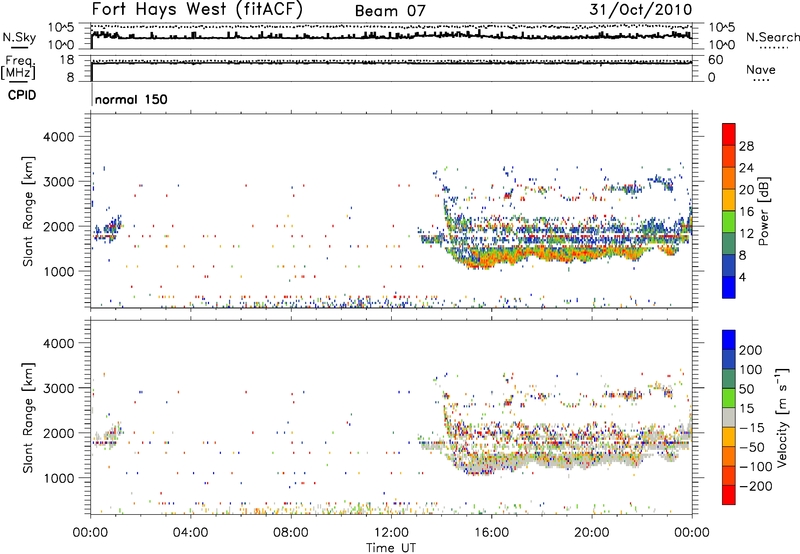
Task: Click the "Time UT" axis title
Action: (391, 548)
